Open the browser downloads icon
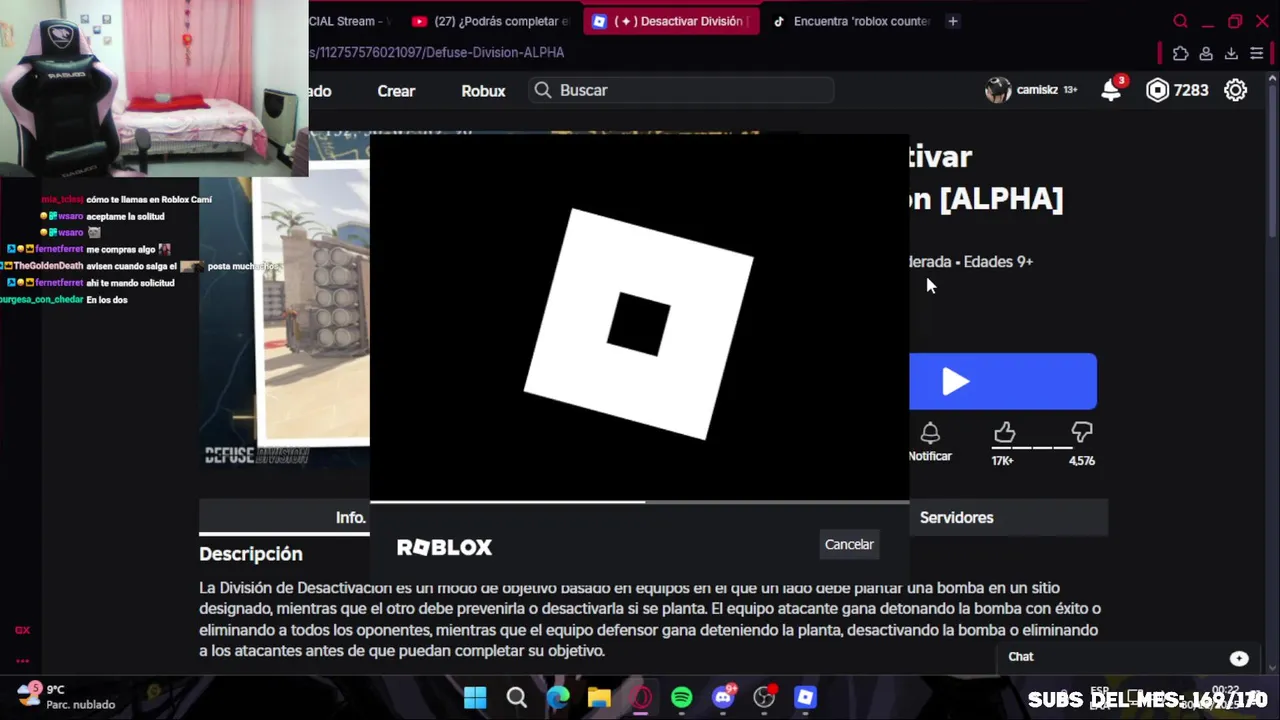The height and width of the screenshot is (720, 1280). click(x=1231, y=53)
